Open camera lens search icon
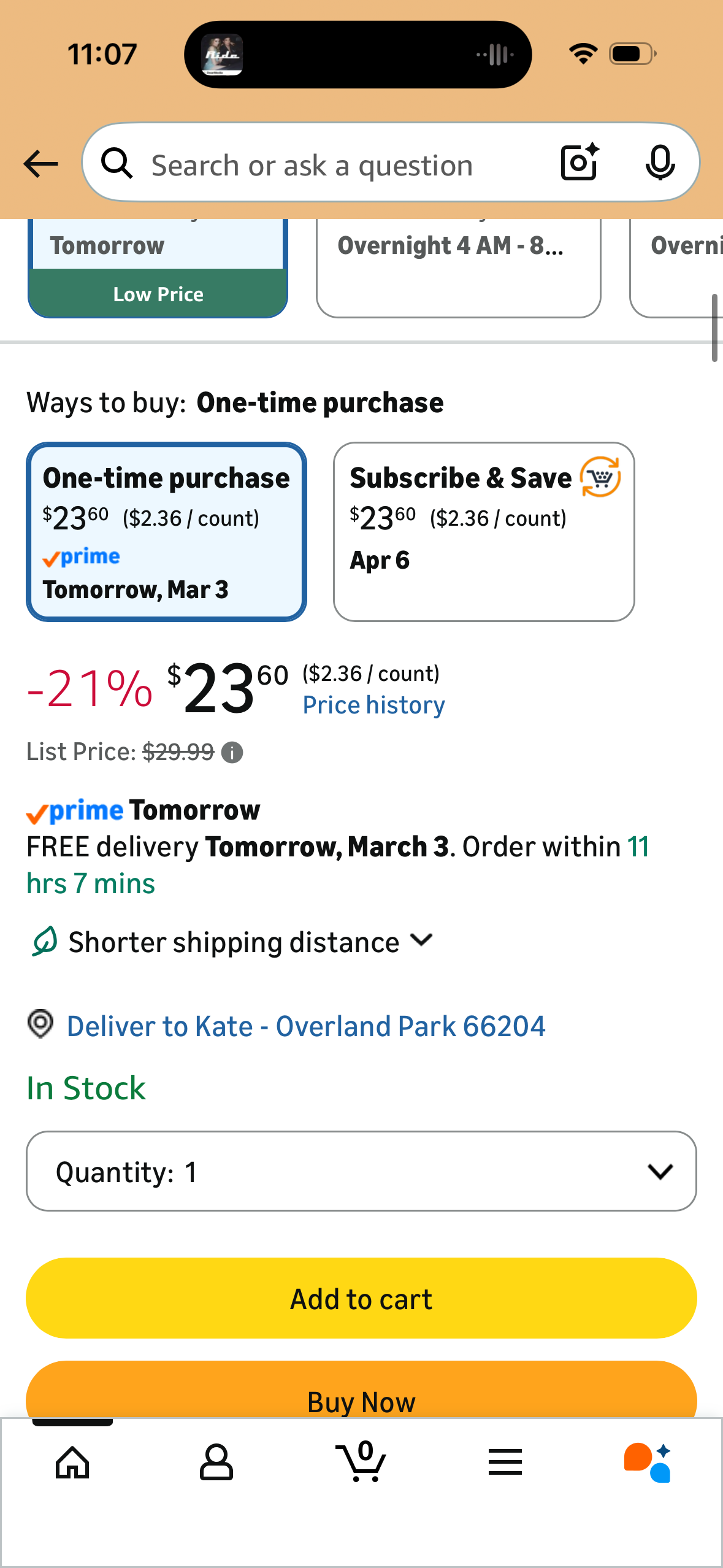 point(580,163)
